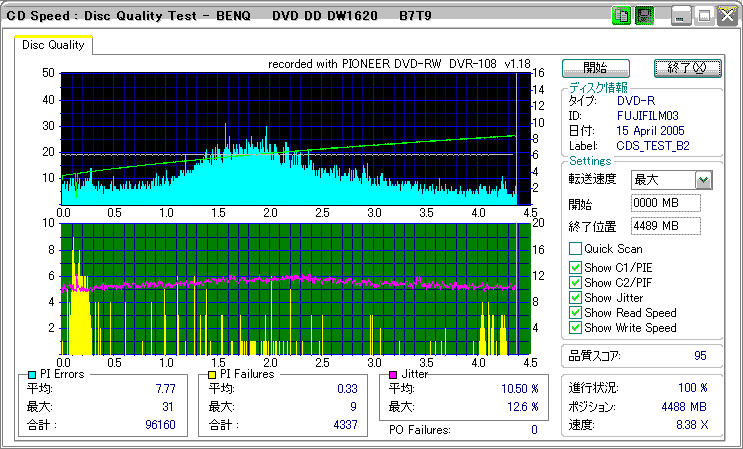Minimize the CD Speed window
This screenshot has height=449, width=743.
[681, 16]
